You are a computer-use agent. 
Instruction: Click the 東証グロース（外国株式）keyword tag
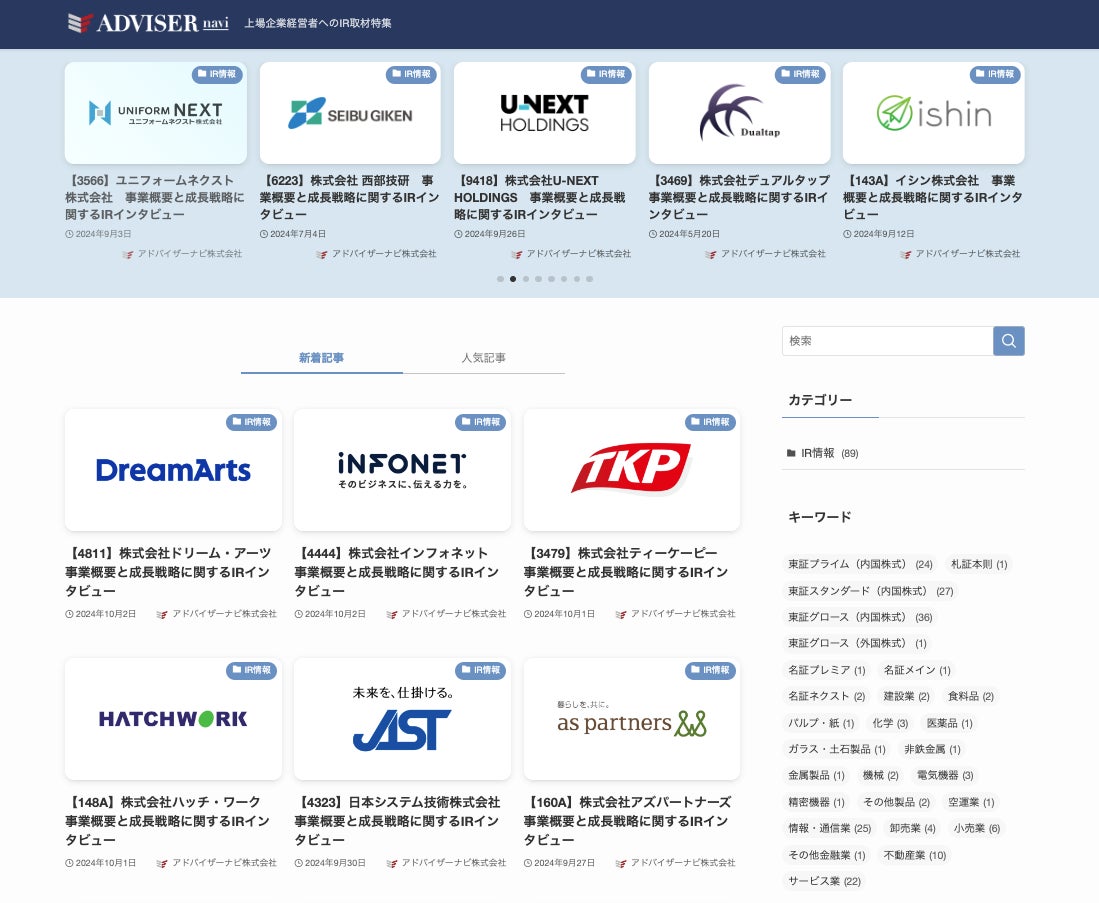(857, 644)
